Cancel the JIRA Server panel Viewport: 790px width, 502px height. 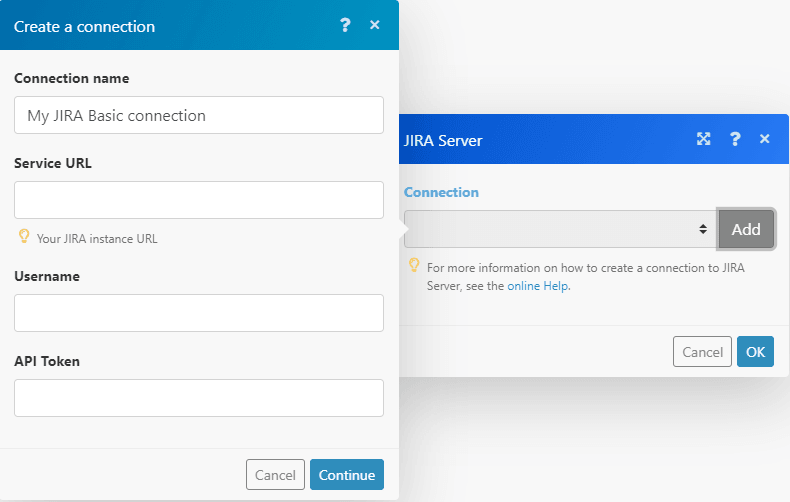click(x=702, y=352)
